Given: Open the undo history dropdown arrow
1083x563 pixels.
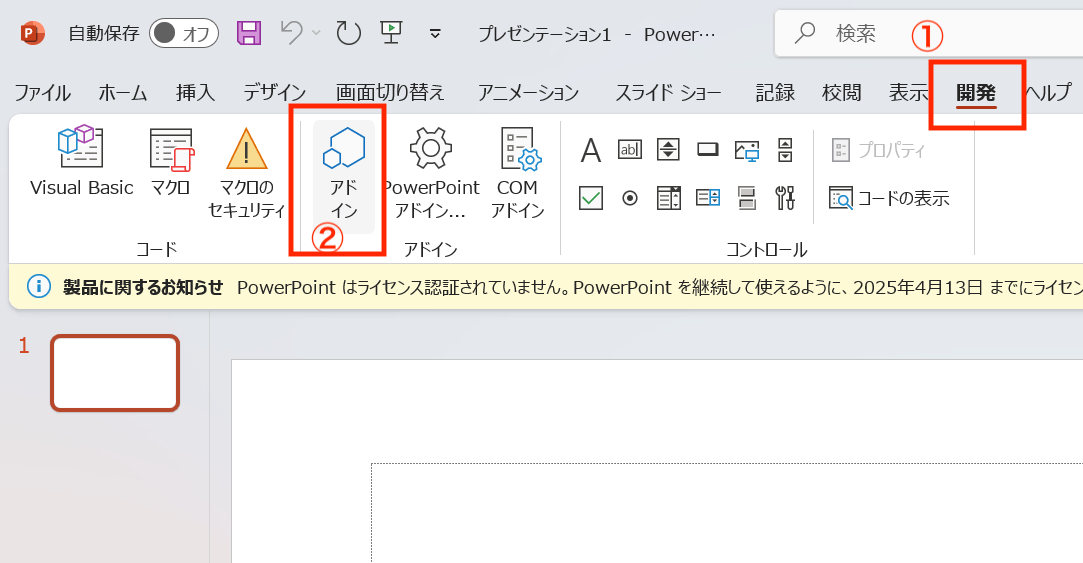Looking at the screenshot, I should [317, 33].
